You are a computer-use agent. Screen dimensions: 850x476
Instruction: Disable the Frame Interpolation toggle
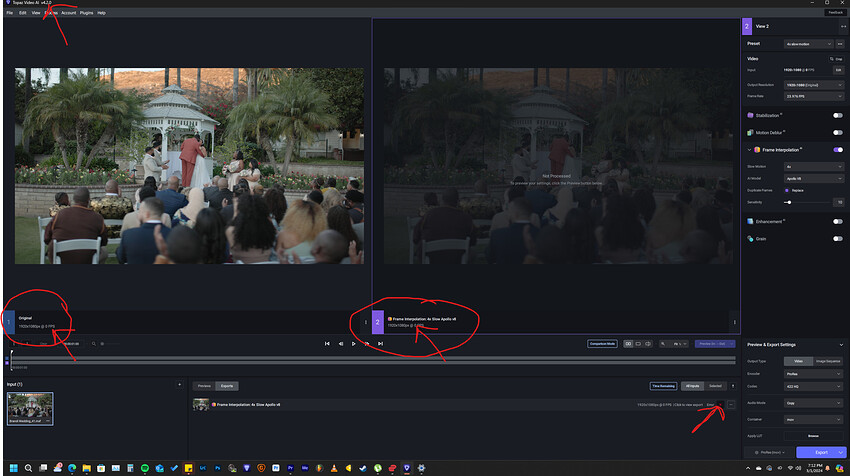point(837,149)
